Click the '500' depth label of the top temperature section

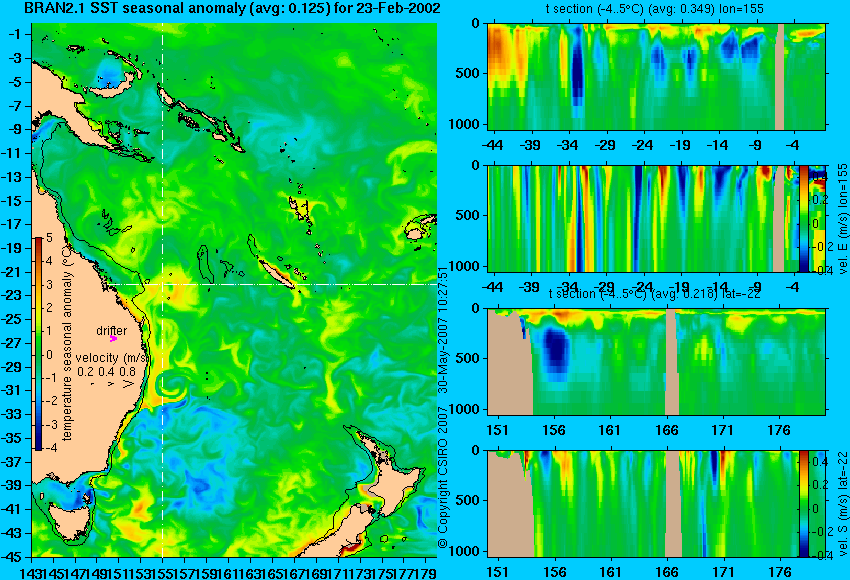click(468, 73)
